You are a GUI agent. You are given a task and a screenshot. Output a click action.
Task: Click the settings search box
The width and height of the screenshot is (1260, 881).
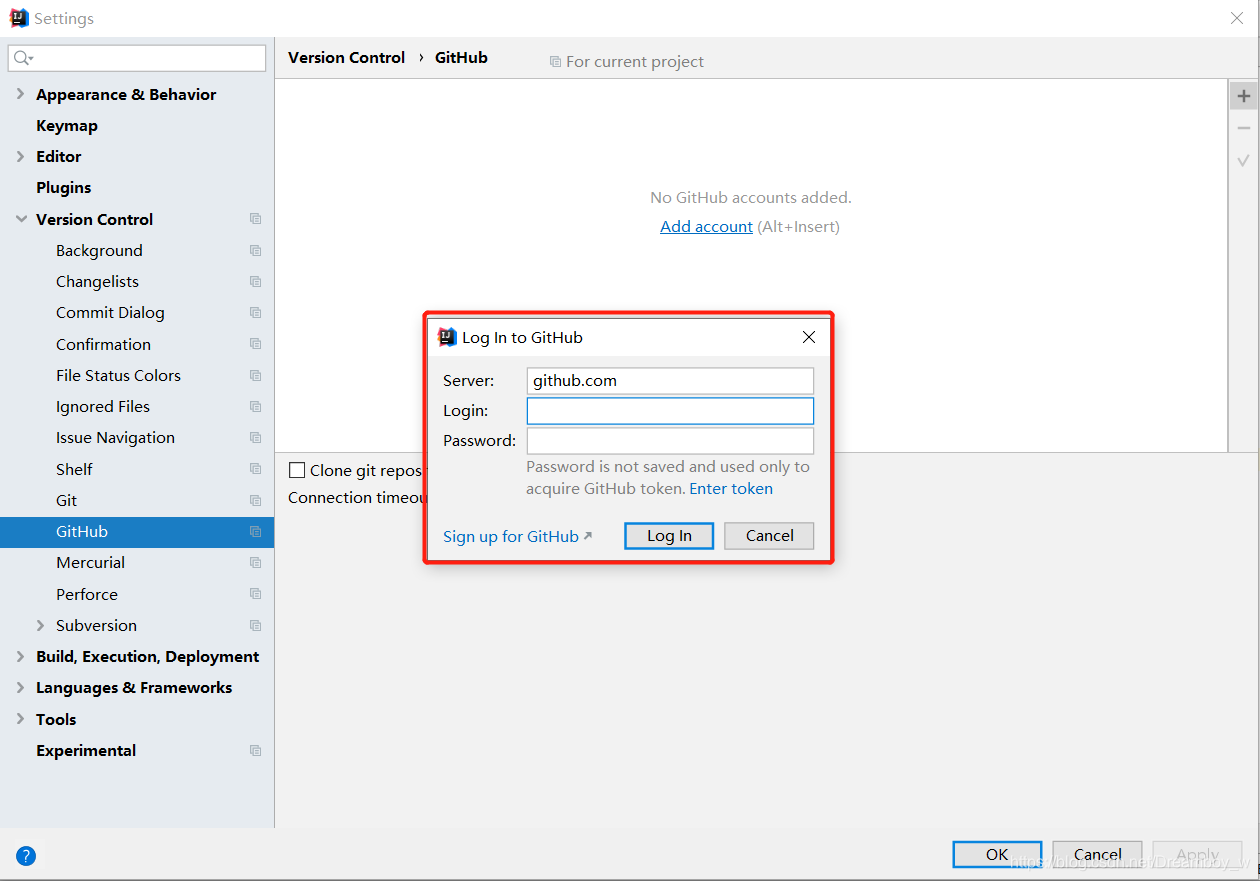(x=137, y=59)
